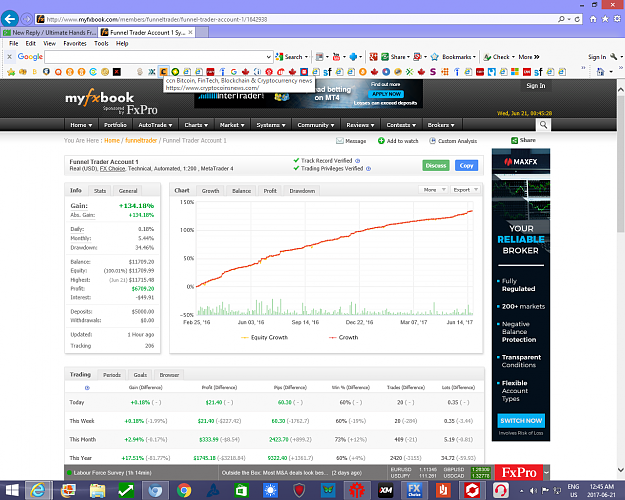
Task: Click the favorites star icon in title area
Action: 605,19
